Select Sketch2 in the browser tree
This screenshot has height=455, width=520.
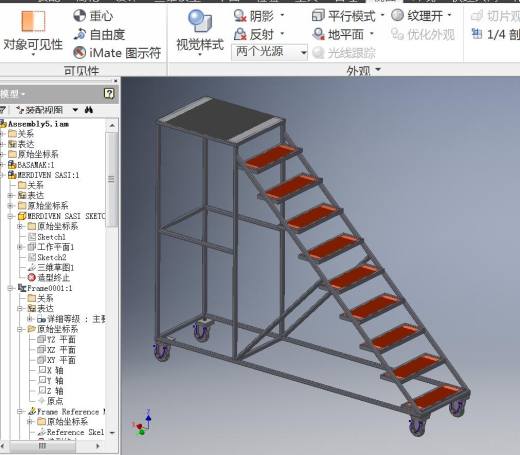[x=52, y=257]
